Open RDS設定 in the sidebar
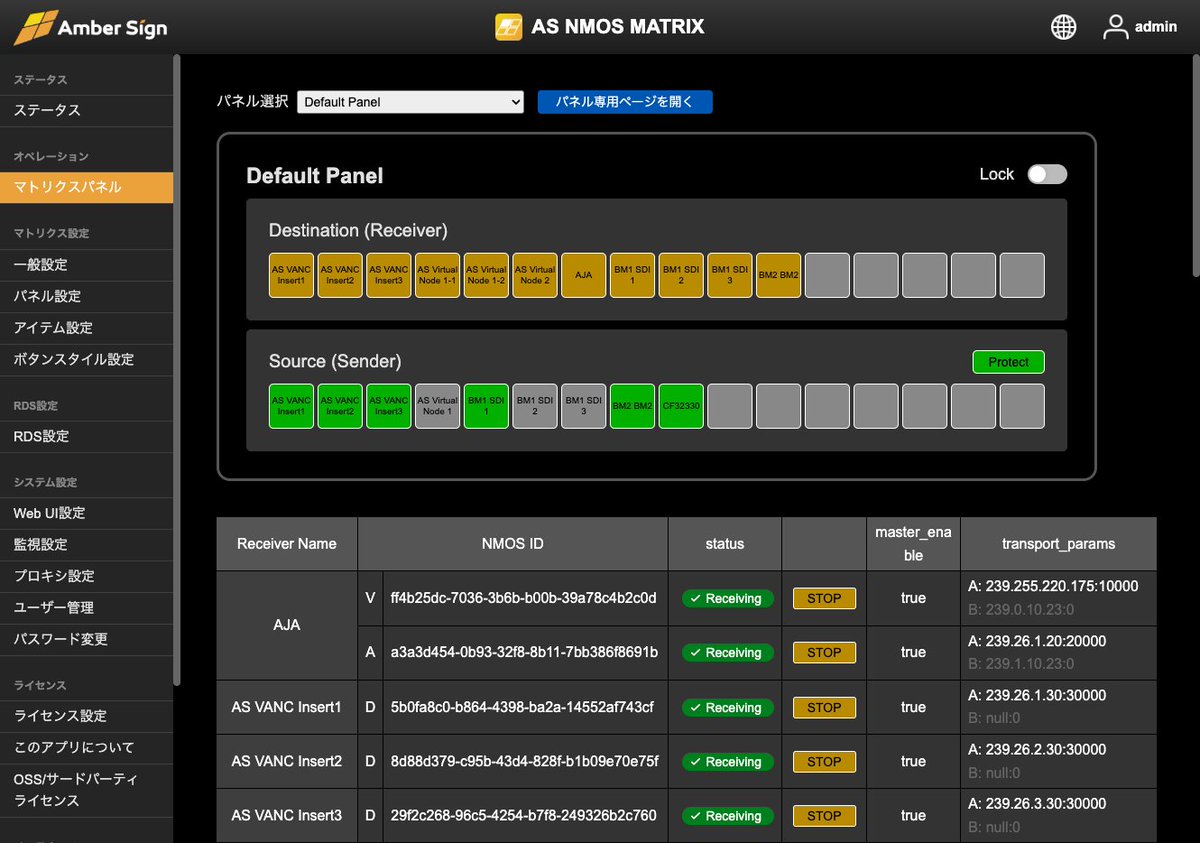Screen dimensions: 1200x843 [x=41, y=436]
